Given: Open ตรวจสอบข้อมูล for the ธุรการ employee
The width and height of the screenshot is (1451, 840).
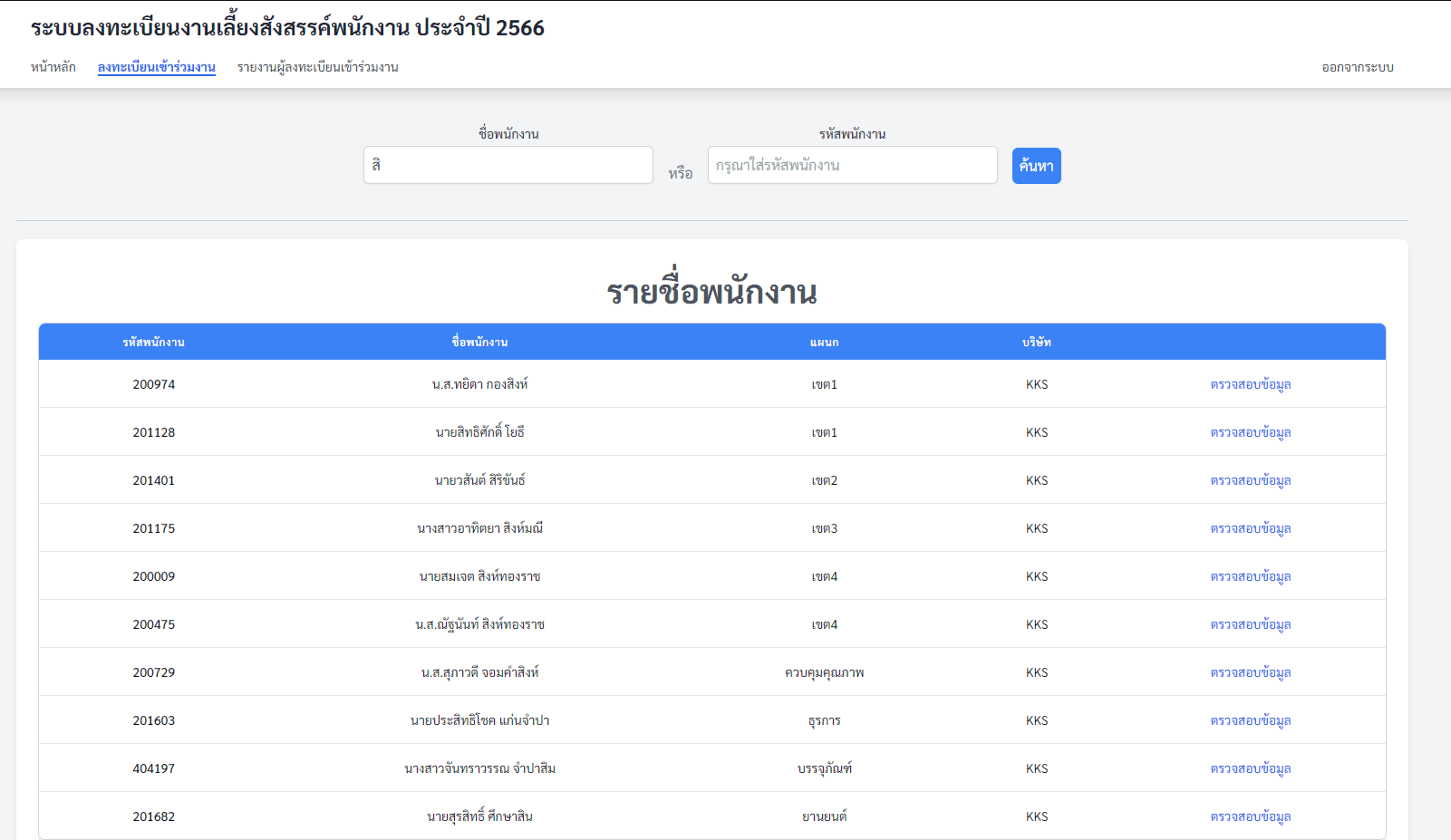Looking at the screenshot, I should pos(1250,720).
